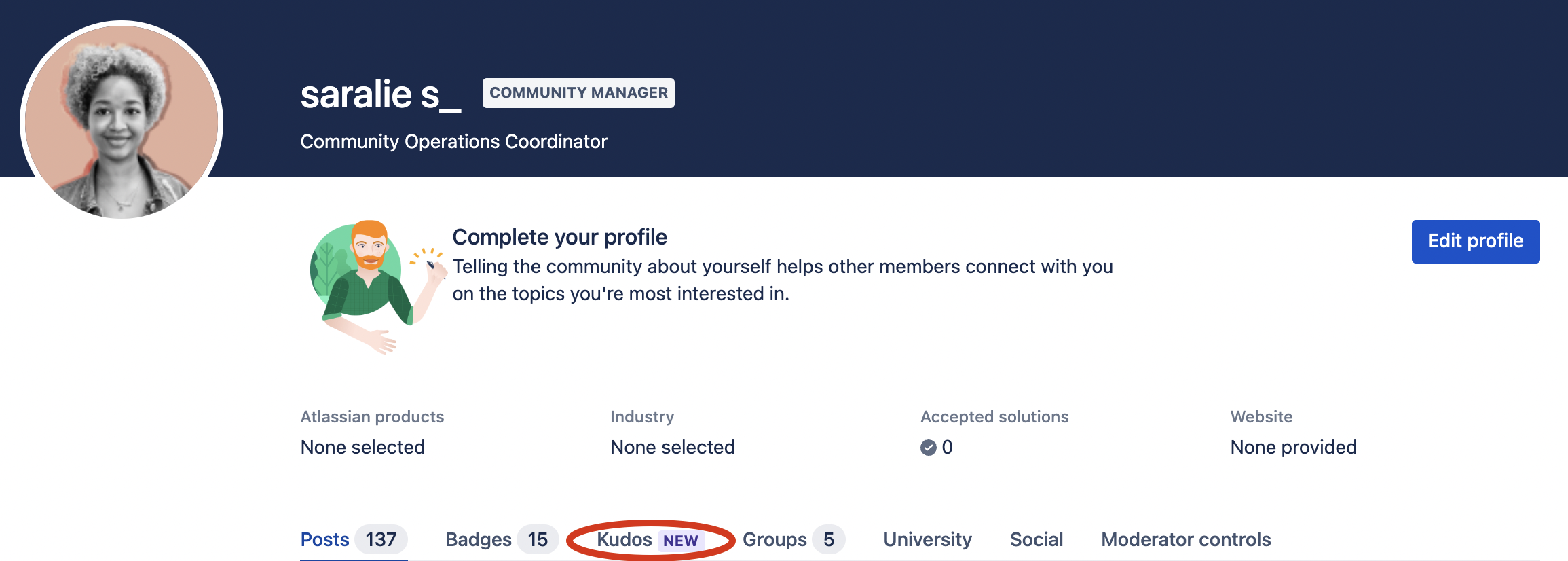Open the Social tab
The image size is (1568, 561).
pyautogui.click(x=1037, y=539)
